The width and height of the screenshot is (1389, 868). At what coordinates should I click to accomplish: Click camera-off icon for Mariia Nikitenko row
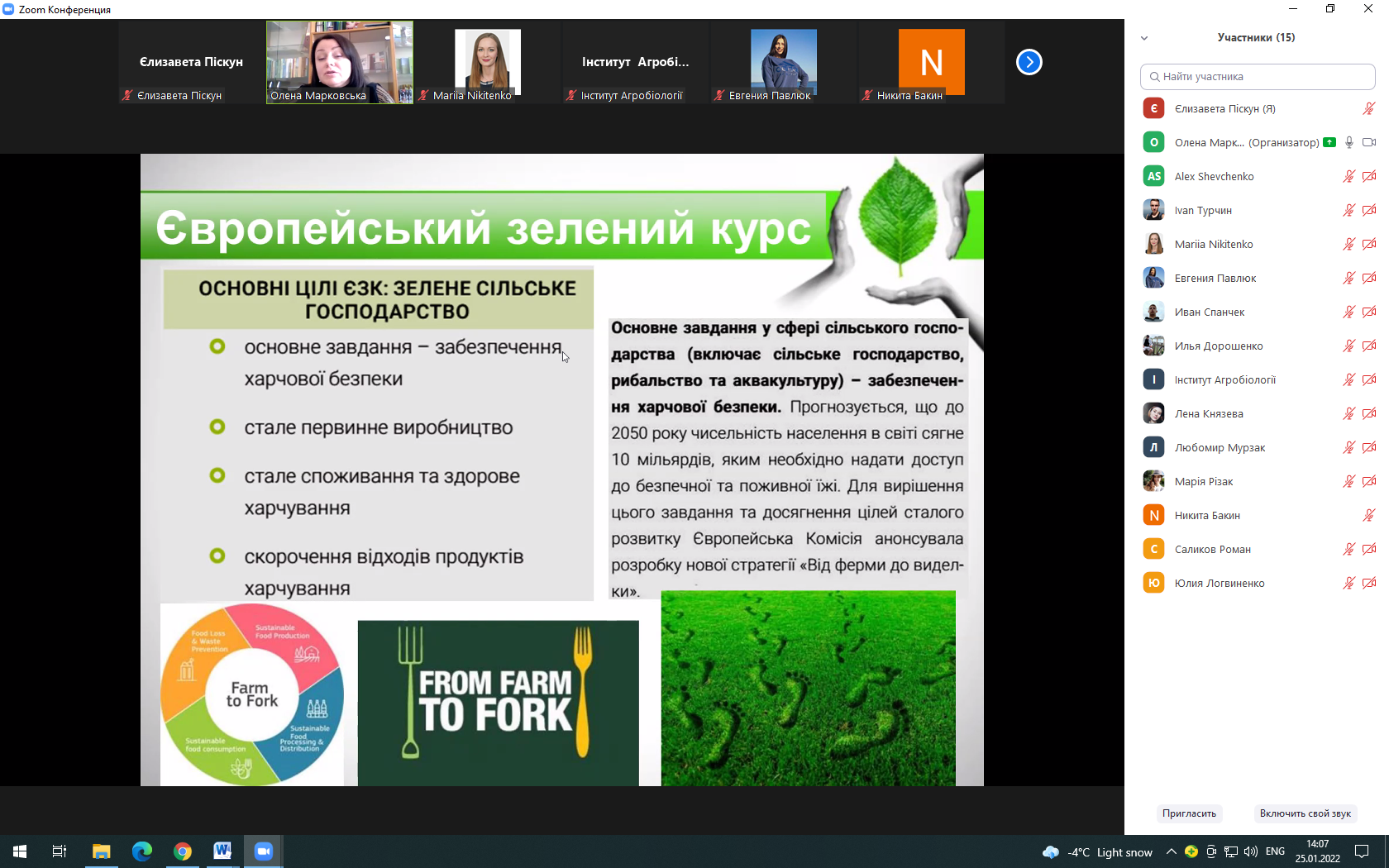1369,244
